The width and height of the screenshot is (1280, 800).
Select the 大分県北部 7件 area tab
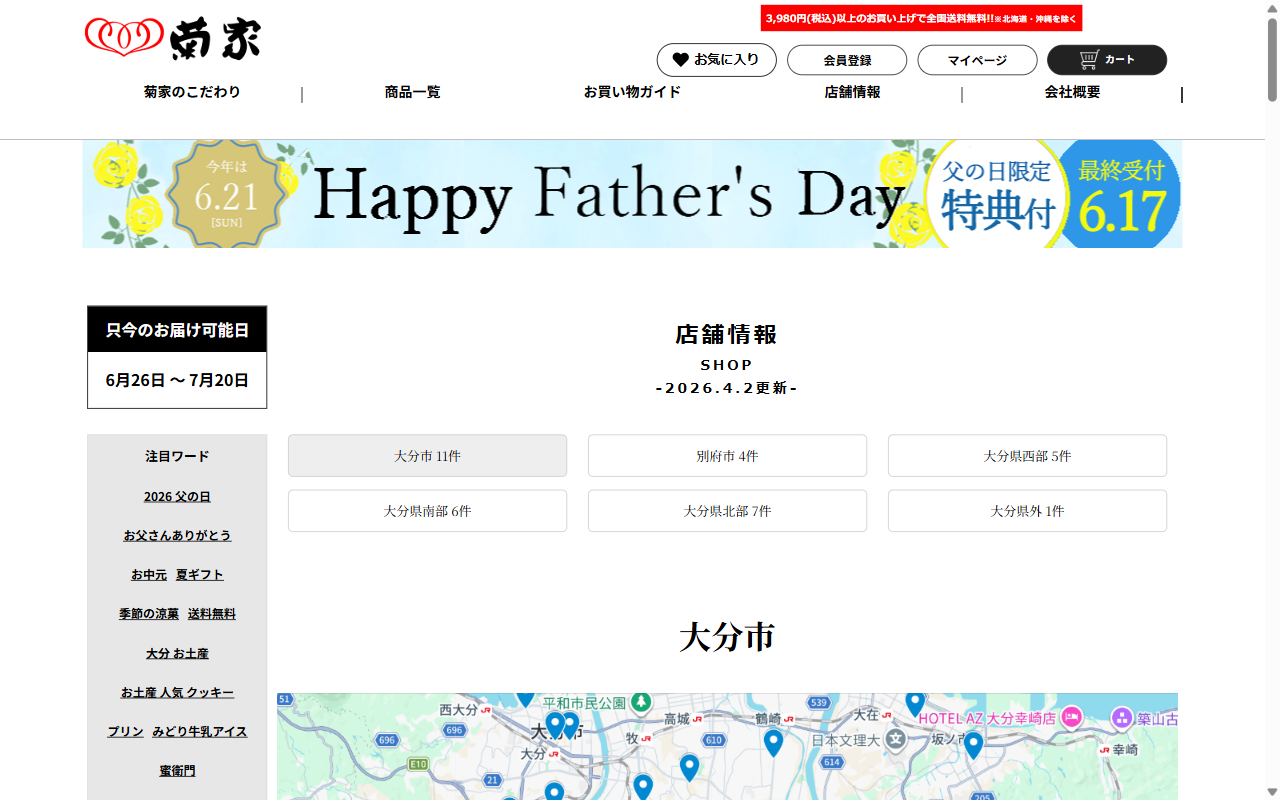click(727, 511)
